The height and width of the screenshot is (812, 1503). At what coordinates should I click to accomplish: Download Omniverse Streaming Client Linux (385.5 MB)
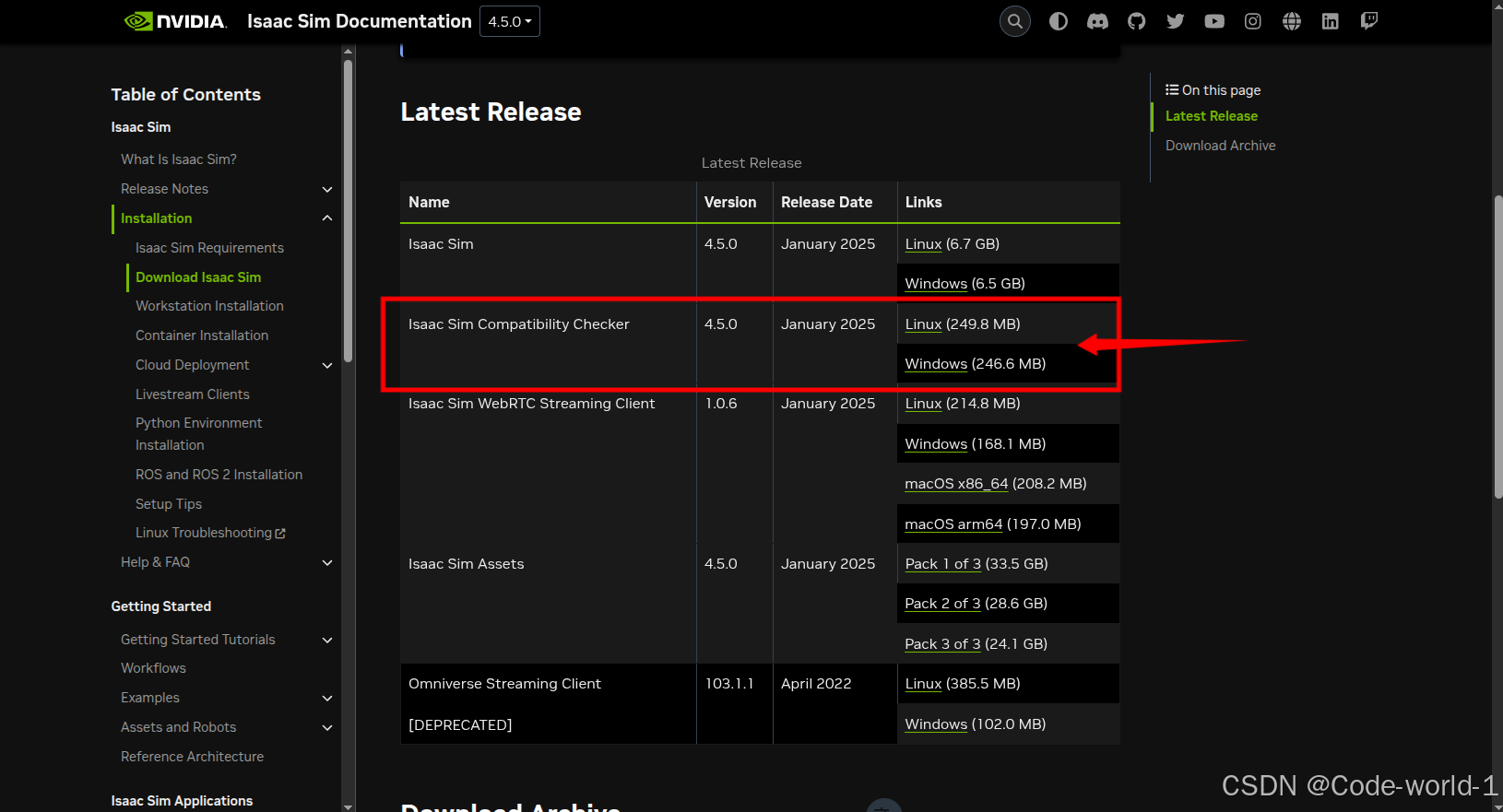click(x=923, y=684)
